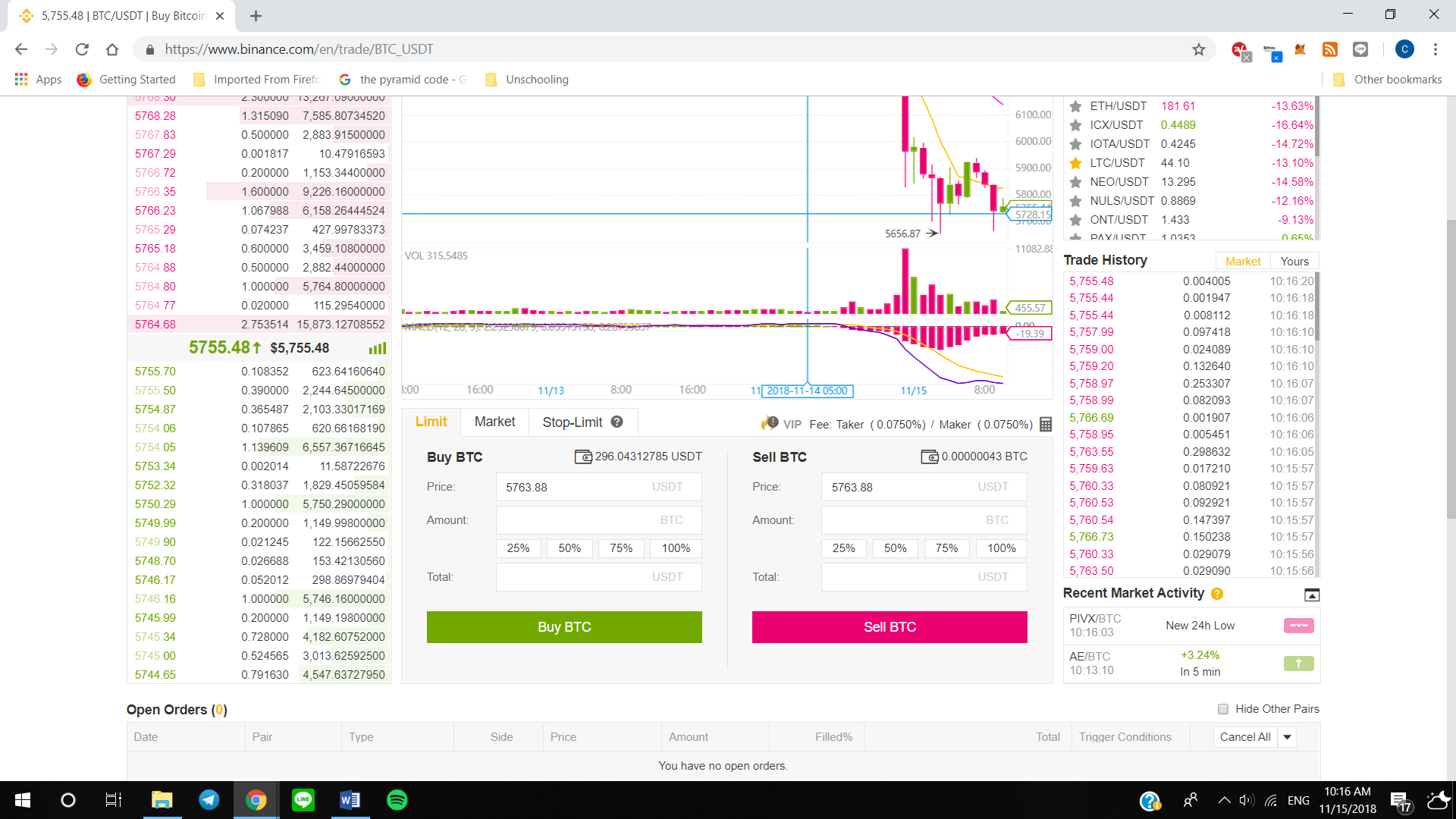Click the Stop-Limit help question mark
The width and height of the screenshot is (1456, 819).
617,422
